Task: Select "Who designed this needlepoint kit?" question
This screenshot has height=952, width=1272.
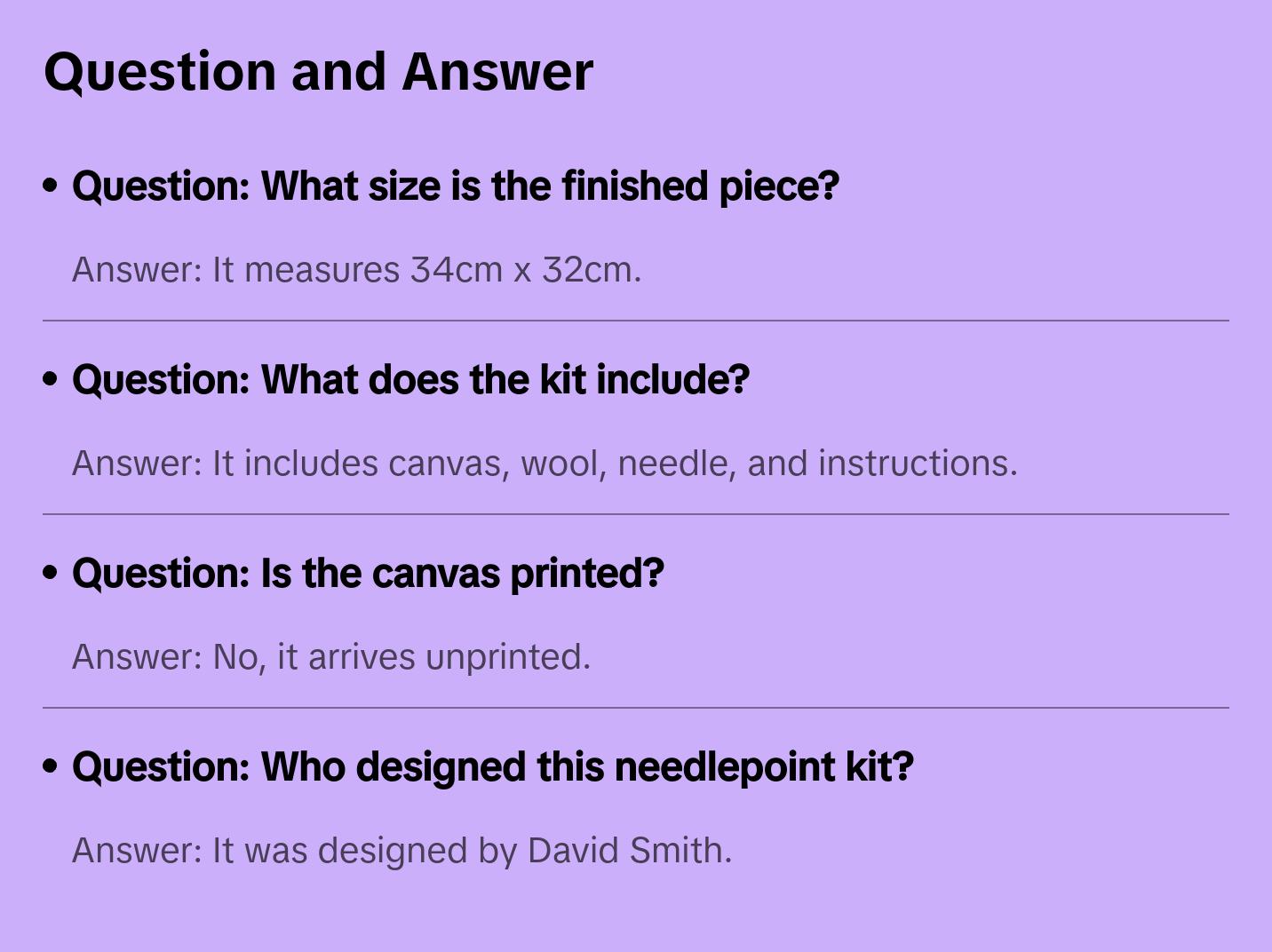Action: point(492,766)
